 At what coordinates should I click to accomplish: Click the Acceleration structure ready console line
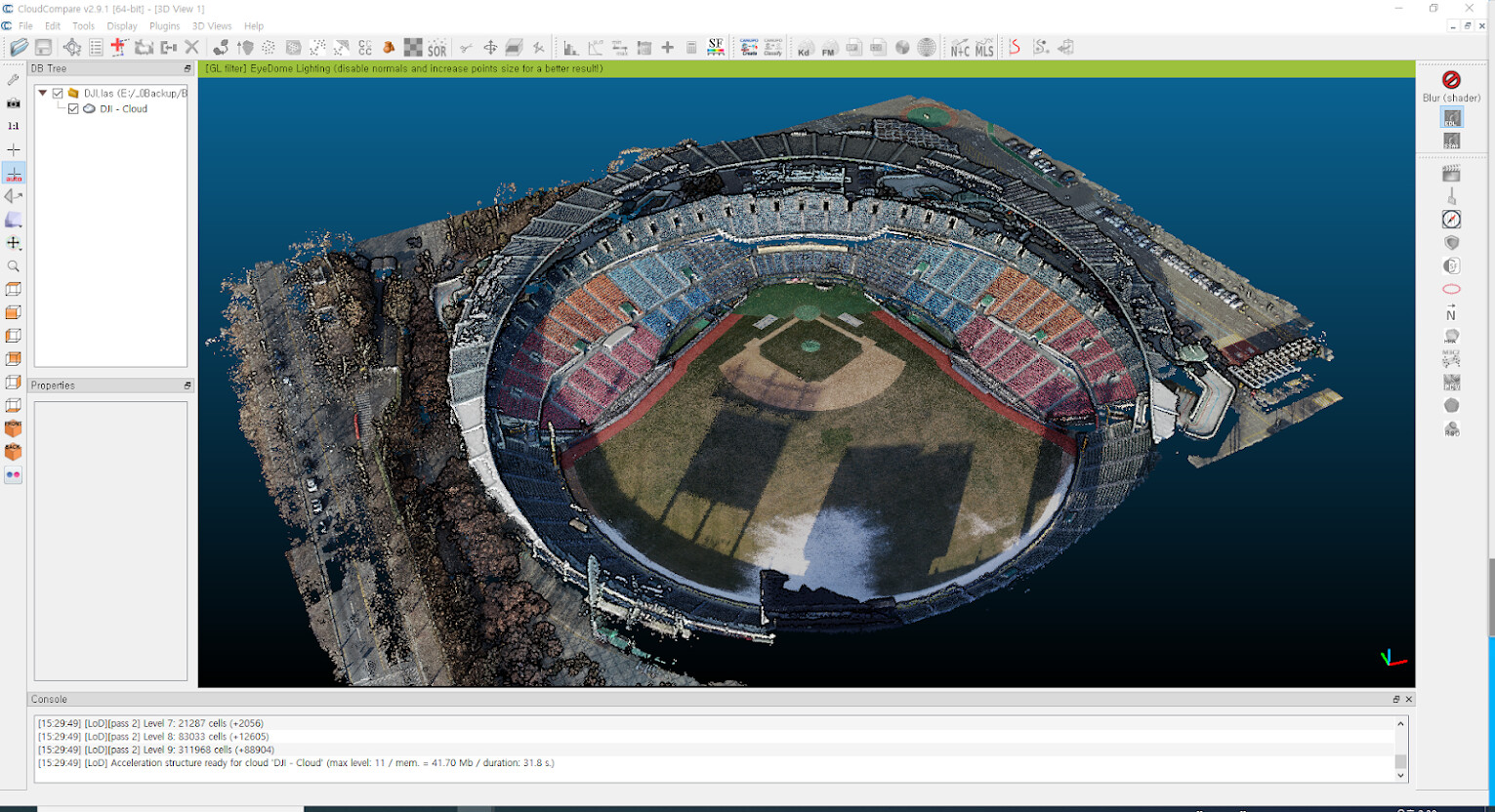[296, 763]
